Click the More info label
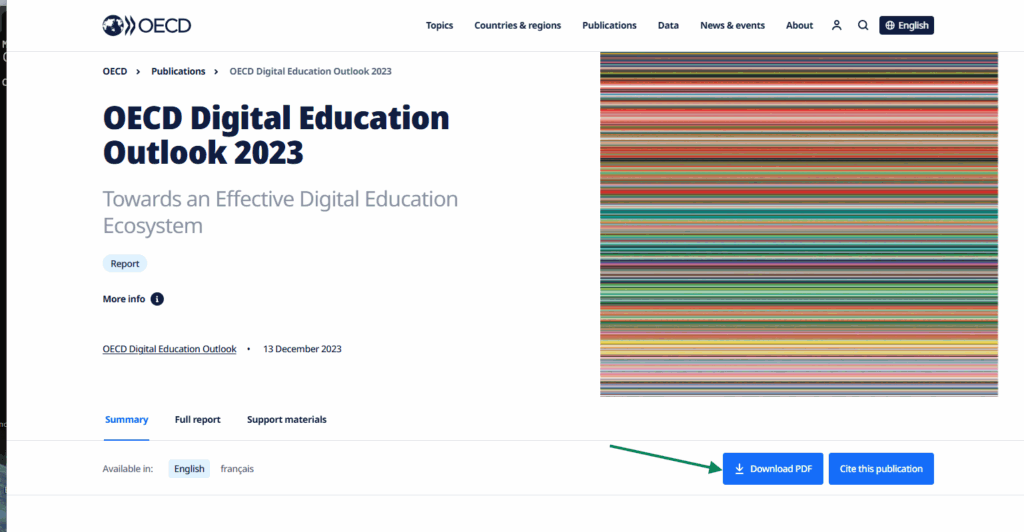The image size is (1024, 532). (123, 299)
